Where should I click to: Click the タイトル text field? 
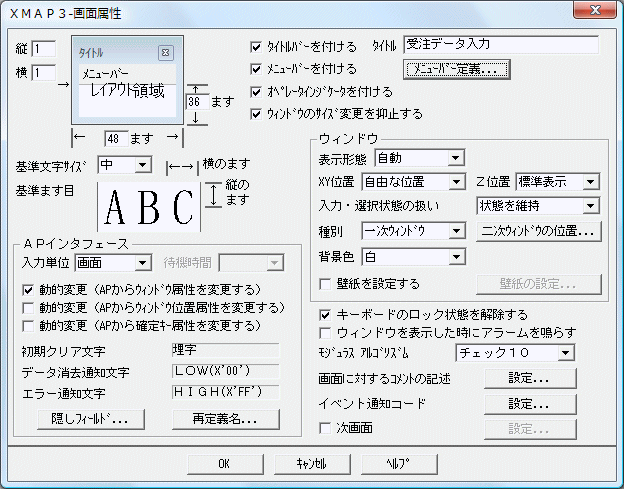[x=501, y=45]
